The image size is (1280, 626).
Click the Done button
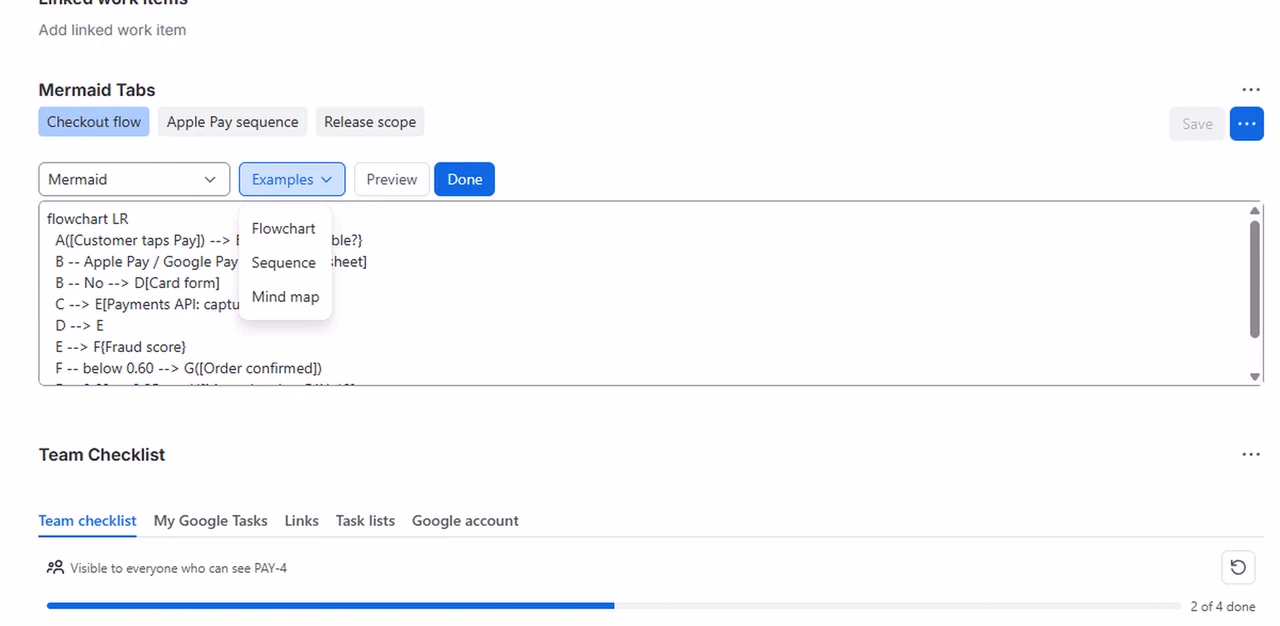[x=464, y=179]
